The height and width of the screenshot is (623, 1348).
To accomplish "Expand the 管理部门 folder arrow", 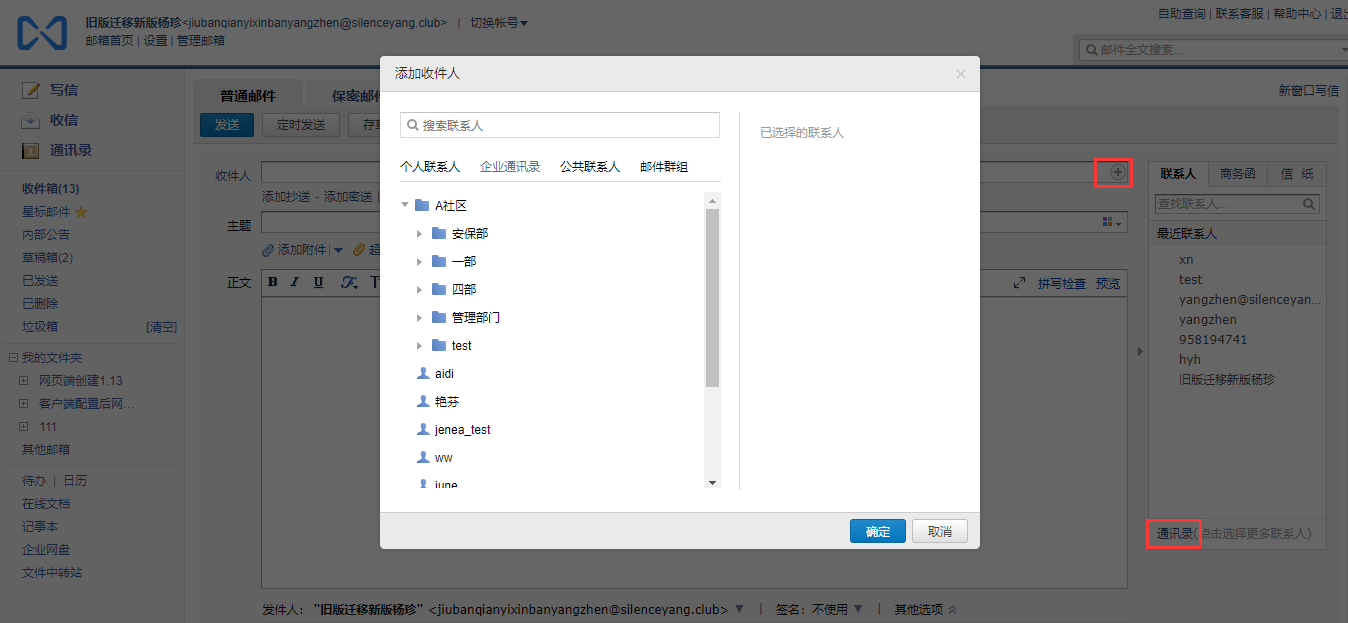I will (420, 318).
